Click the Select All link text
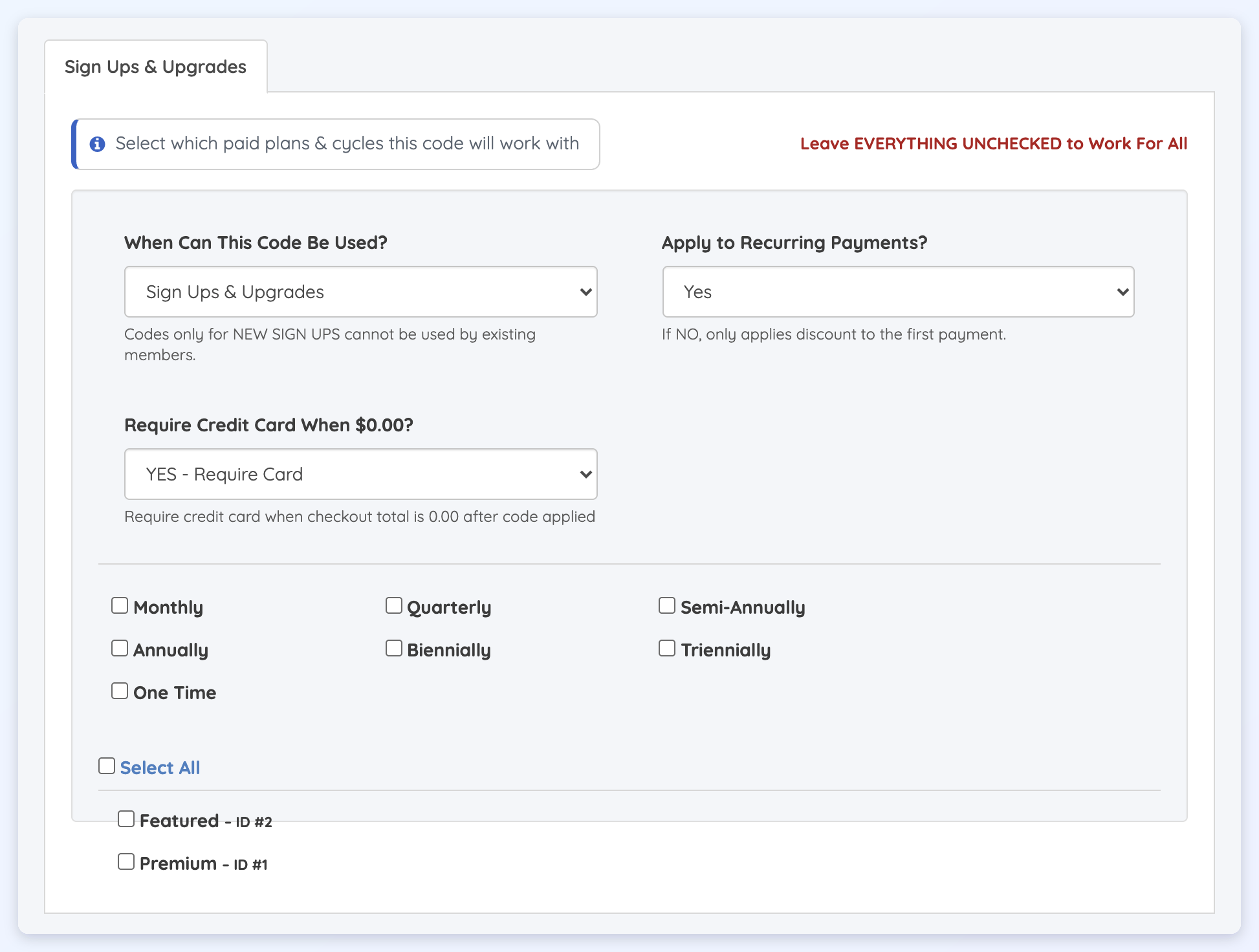 pos(160,768)
